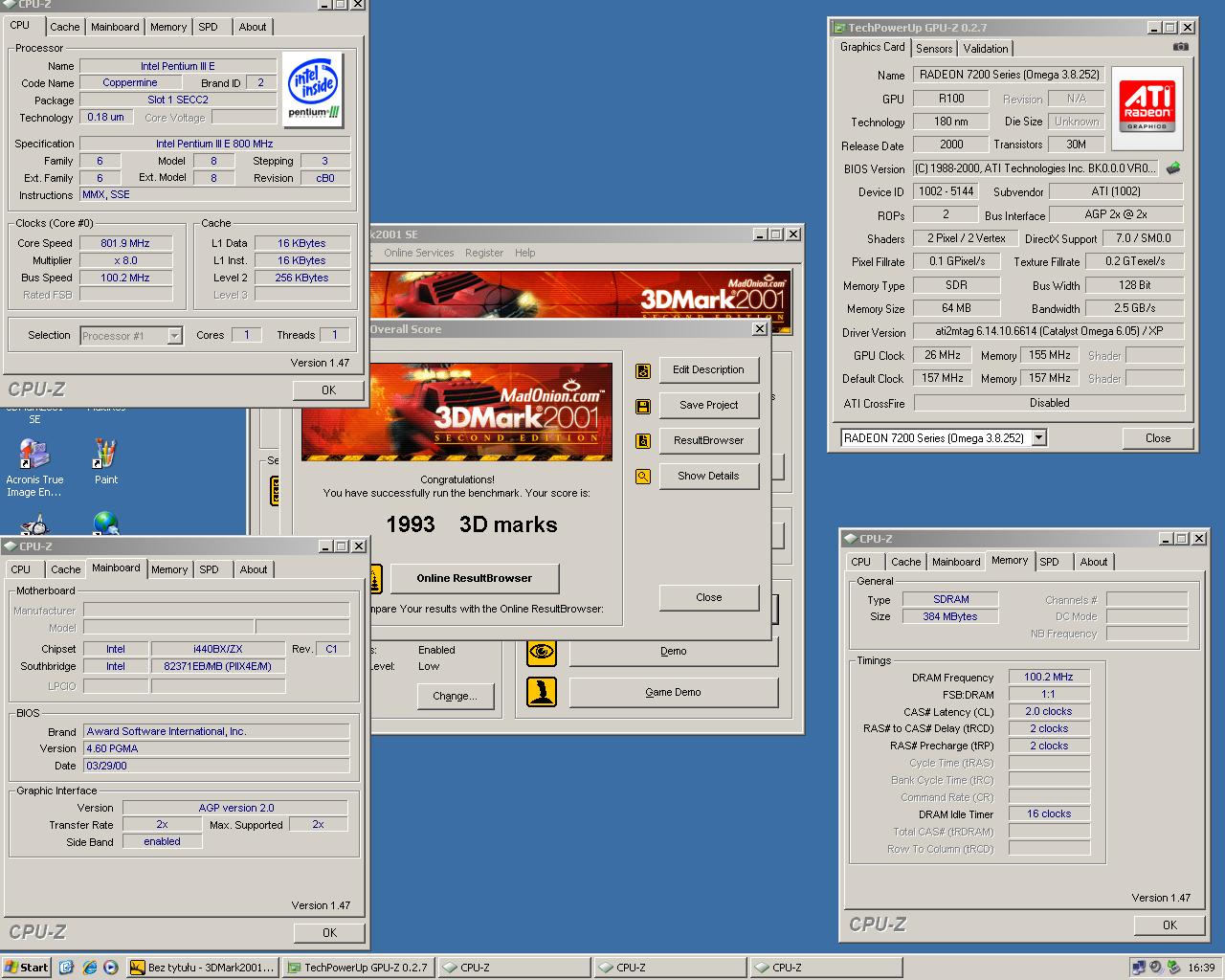This screenshot has width=1225, height=980.
Task: Open the Processor #1 selection dropdown in CPU-Z
Action: (174, 336)
